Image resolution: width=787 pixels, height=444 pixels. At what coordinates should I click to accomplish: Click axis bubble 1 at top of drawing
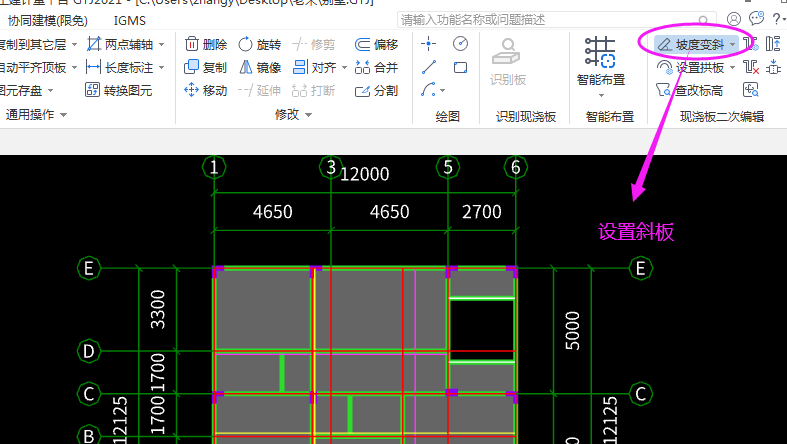(214, 167)
